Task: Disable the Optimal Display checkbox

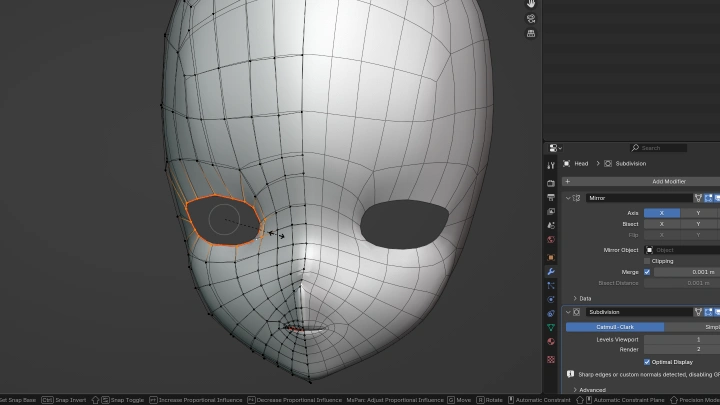Action: click(x=647, y=361)
